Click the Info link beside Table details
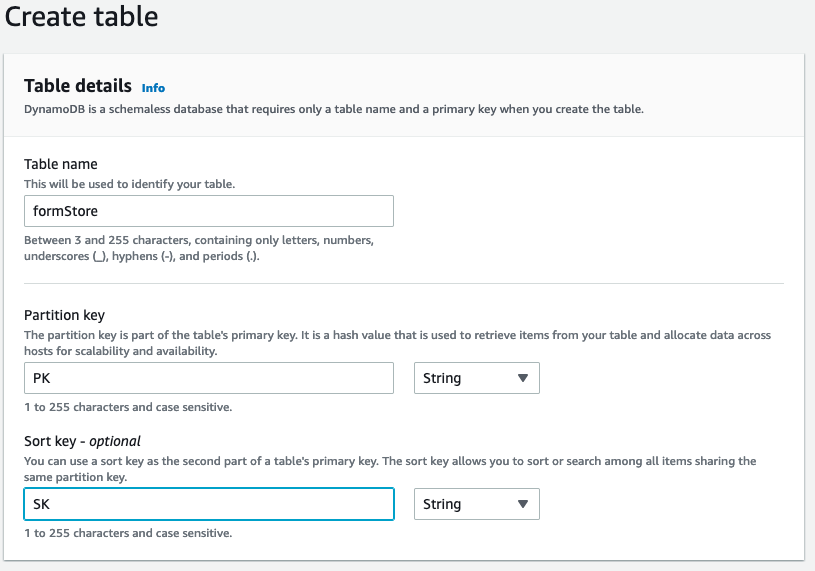The width and height of the screenshot is (815, 571). click(153, 87)
